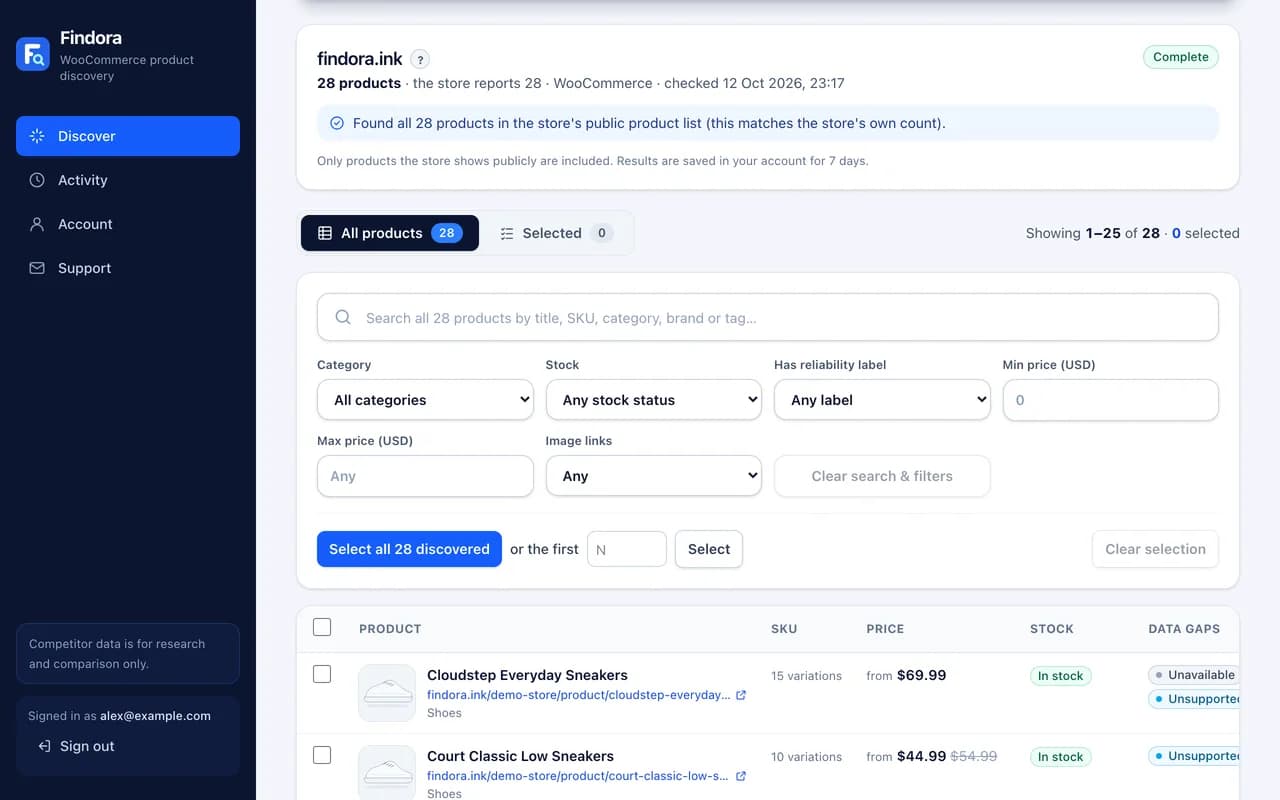The width and height of the screenshot is (1280, 800).
Task: Open the Image links dropdown
Action: (654, 476)
